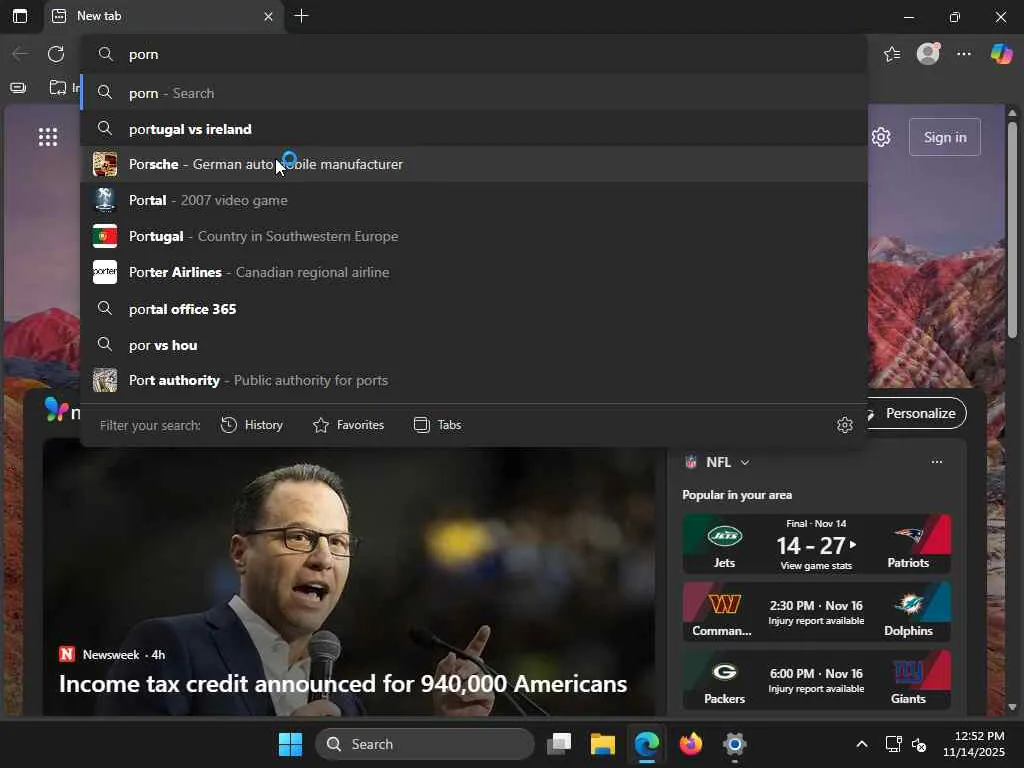
Task: Launch Firefox from the taskbar
Action: click(690, 744)
